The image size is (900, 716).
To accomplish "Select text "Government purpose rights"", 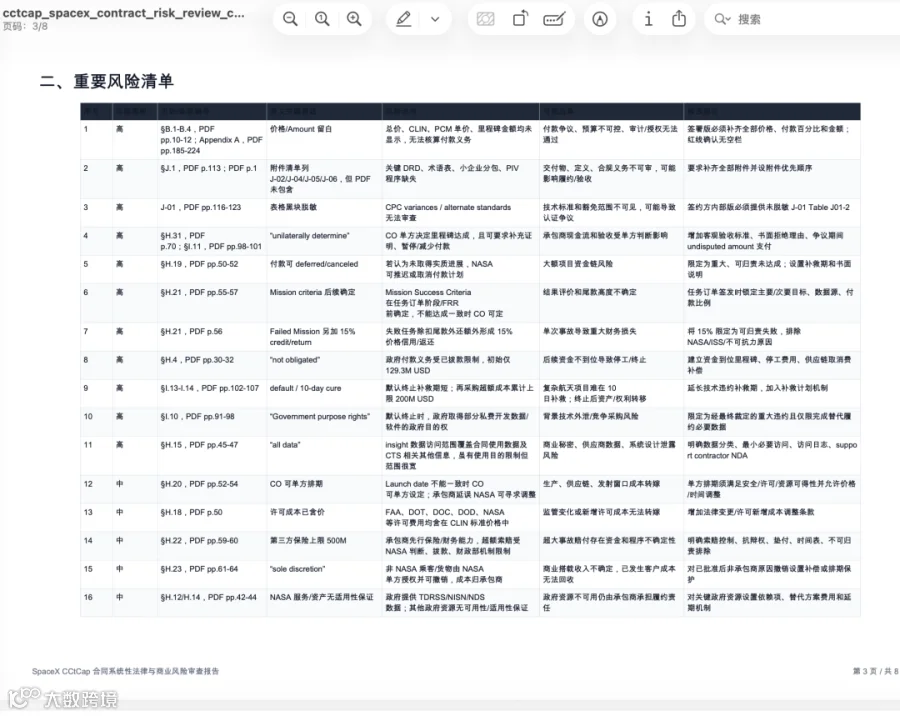I will 320,416.
